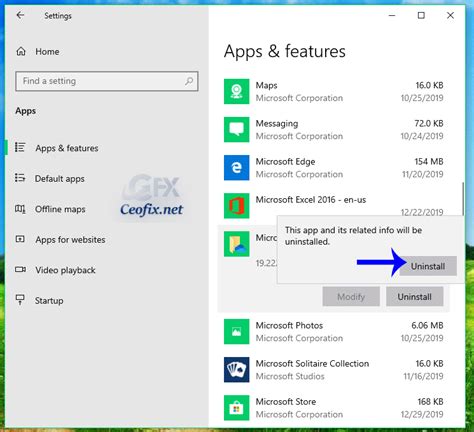Click the greyed Modify button
474x432 pixels.
point(351,297)
